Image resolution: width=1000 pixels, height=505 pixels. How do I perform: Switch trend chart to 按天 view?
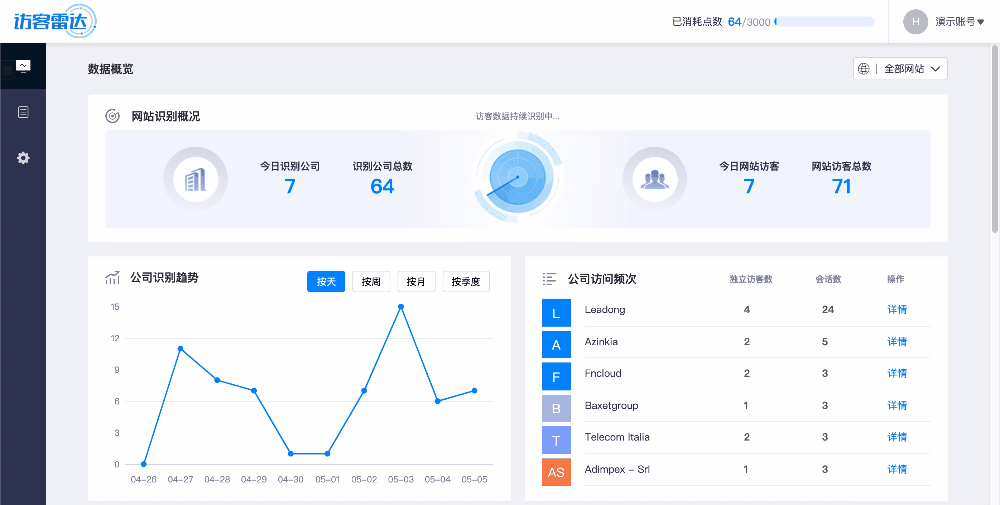pos(326,282)
